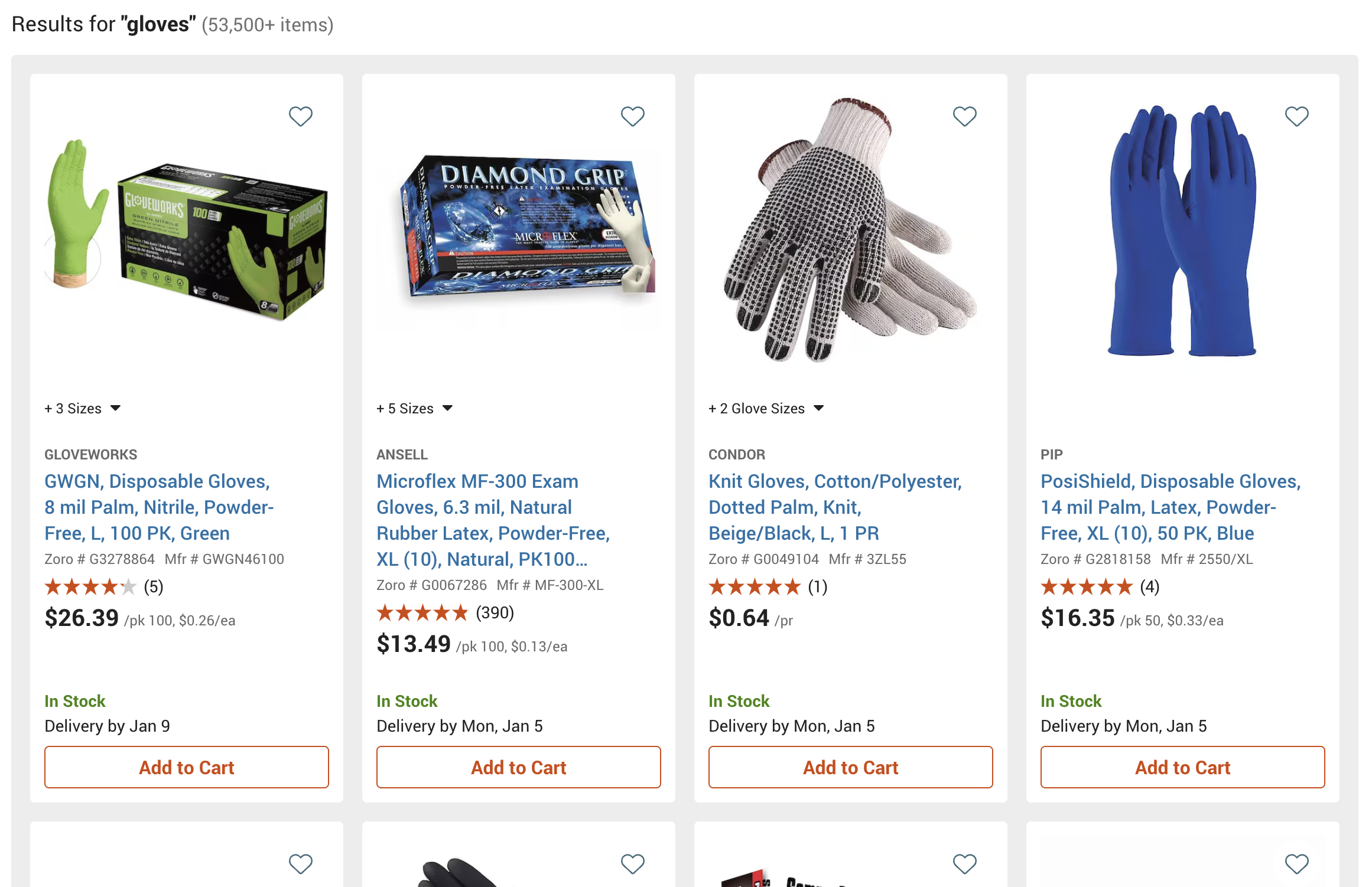This screenshot has height=887, width=1372.
Task: Click heart on second-row third product card
Action: [x=964, y=864]
